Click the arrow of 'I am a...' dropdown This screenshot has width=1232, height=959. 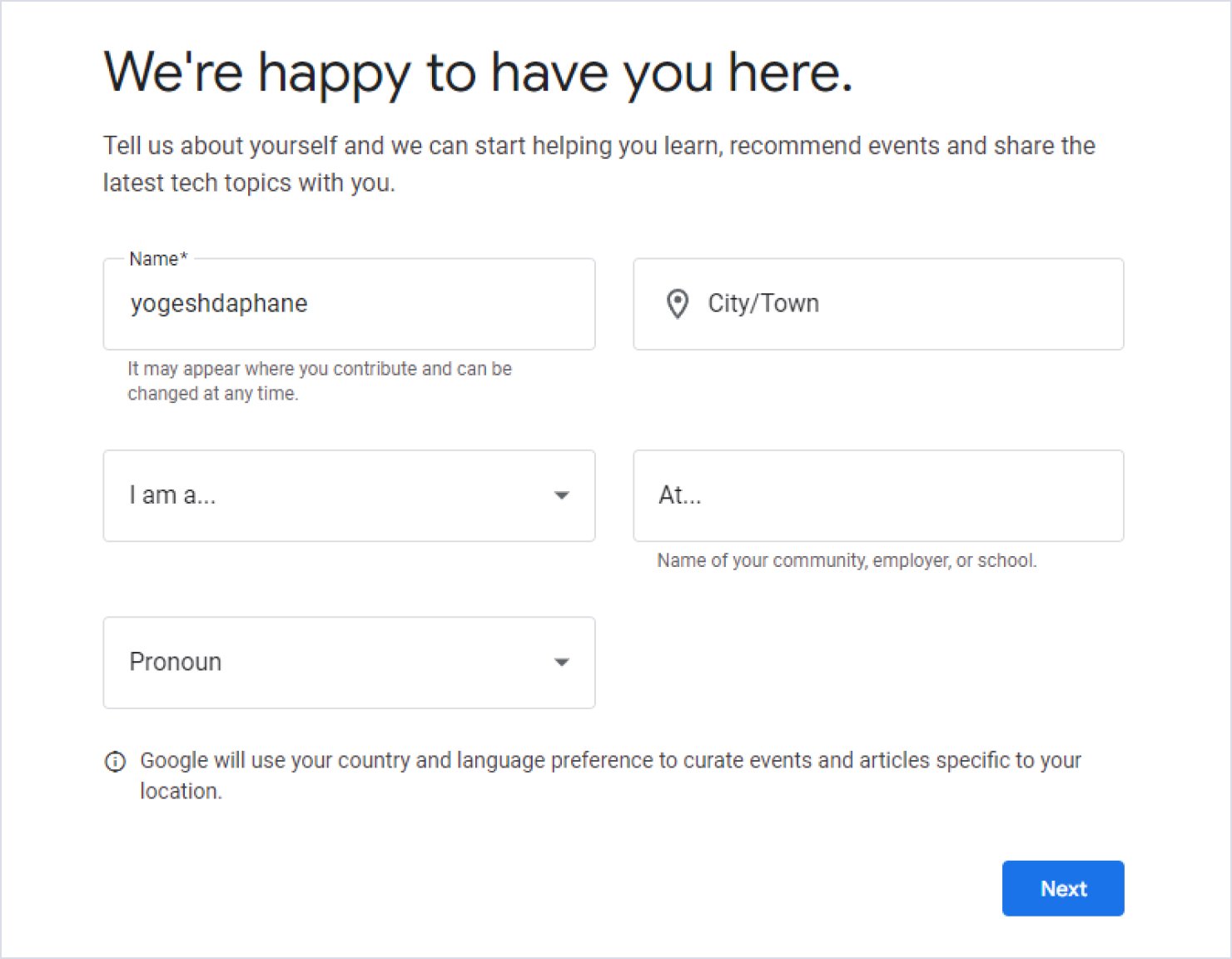coord(562,496)
